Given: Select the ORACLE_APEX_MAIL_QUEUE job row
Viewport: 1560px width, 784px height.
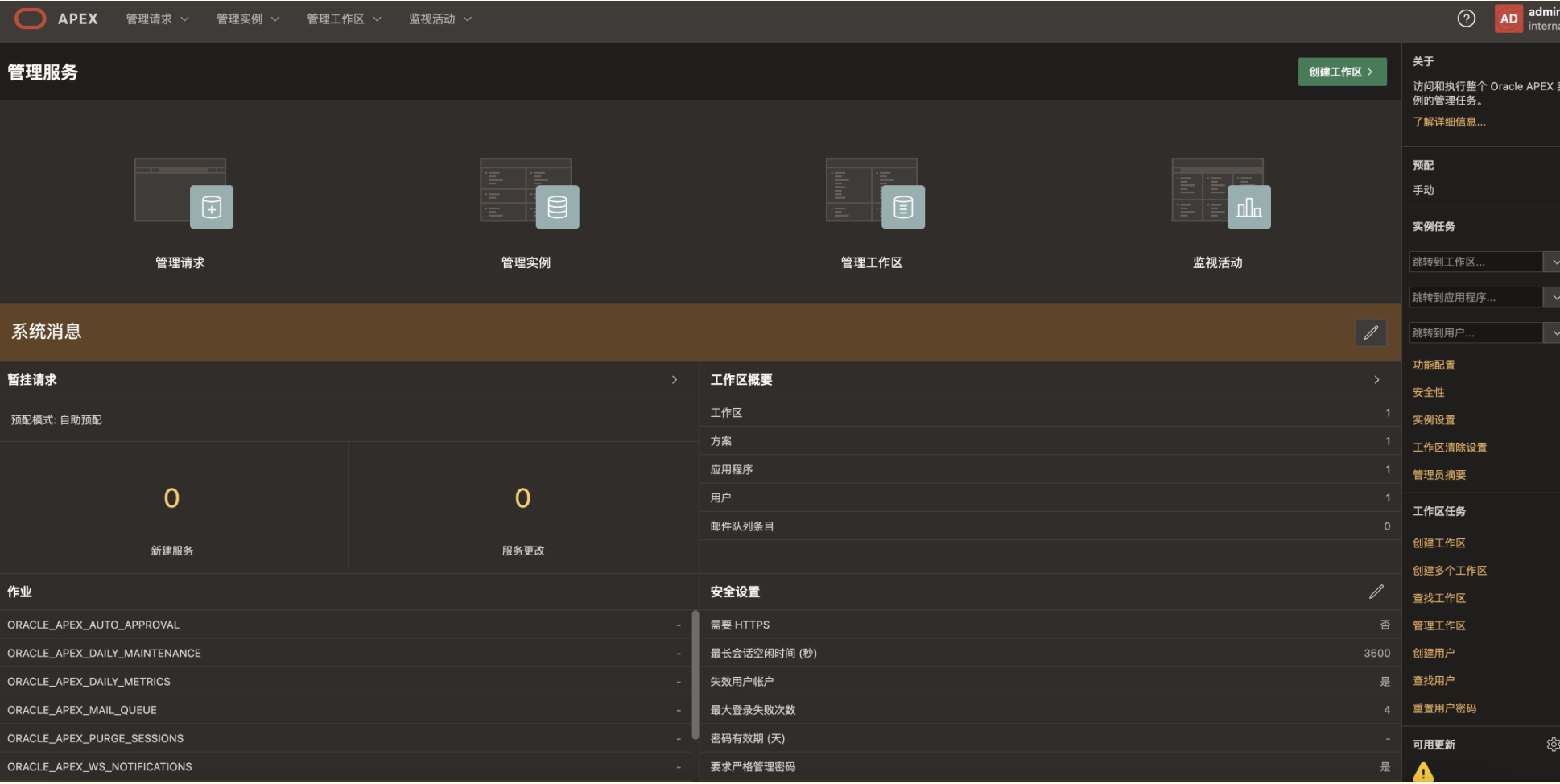Looking at the screenshot, I should click(x=345, y=710).
